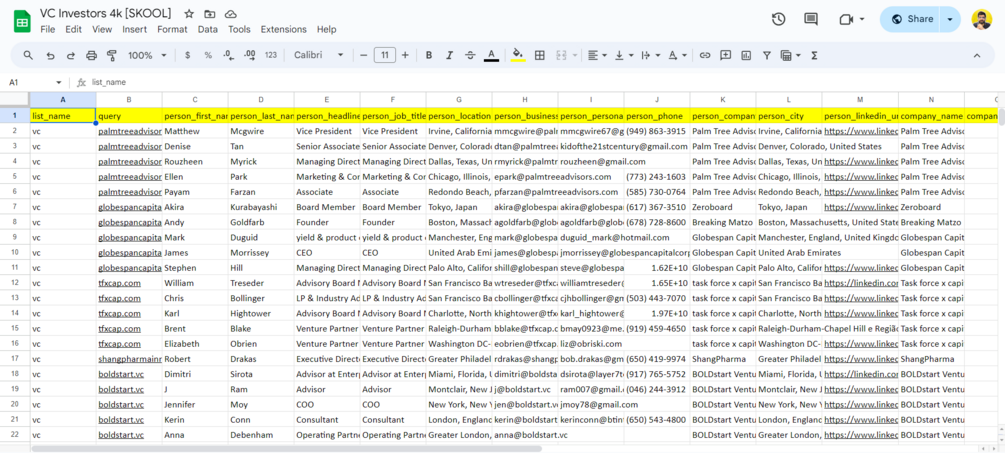
Task: Open the Share options dropdown arrow
Action: click(950, 19)
